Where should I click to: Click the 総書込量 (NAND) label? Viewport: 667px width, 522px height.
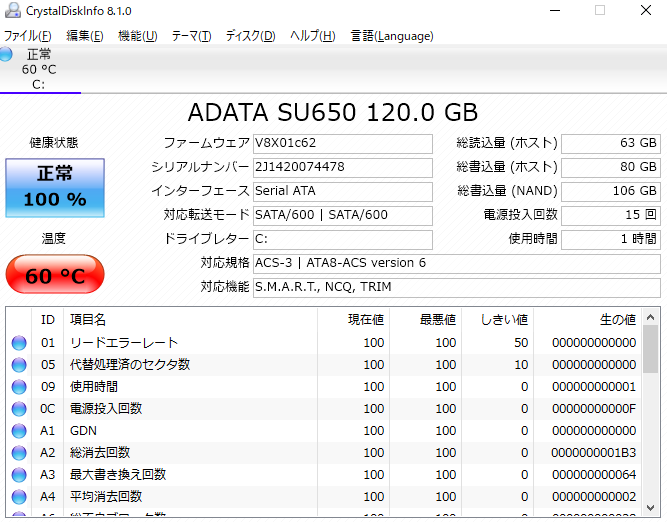point(507,191)
